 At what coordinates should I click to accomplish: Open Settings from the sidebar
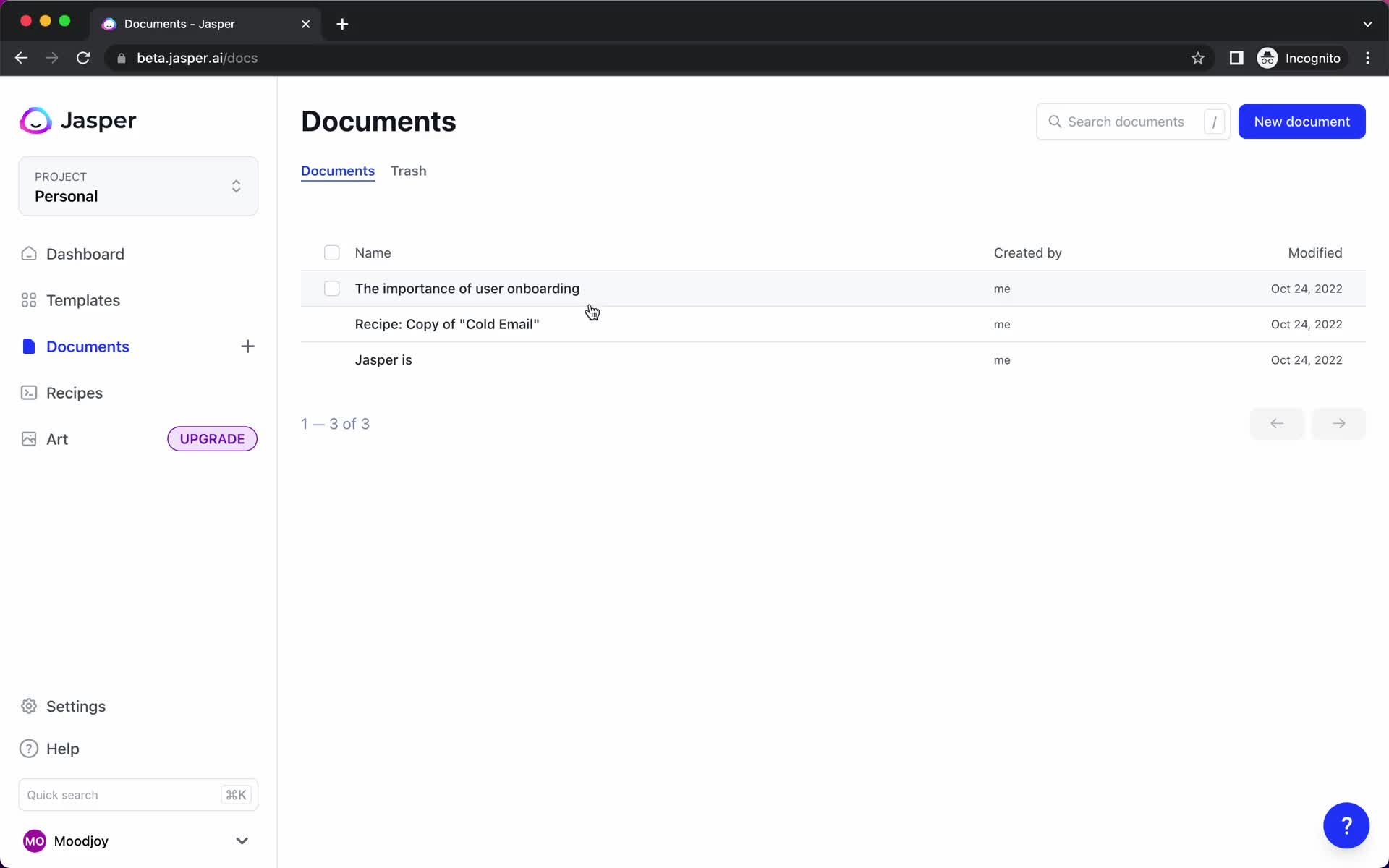point(76,706)
